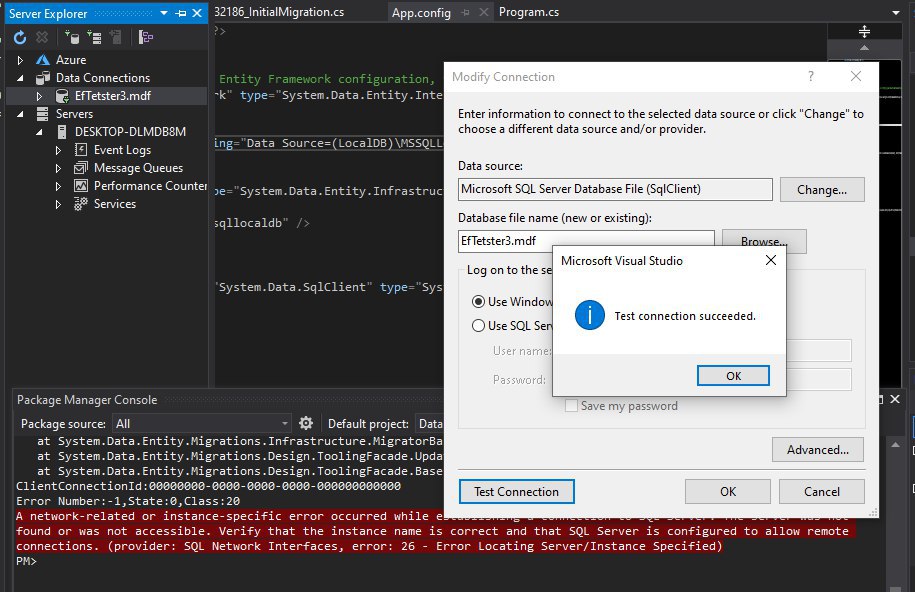Viewport: 915px width, 592px height.
Task: Click OK in the Modify Connection dialog
Action: click(728, 492)
